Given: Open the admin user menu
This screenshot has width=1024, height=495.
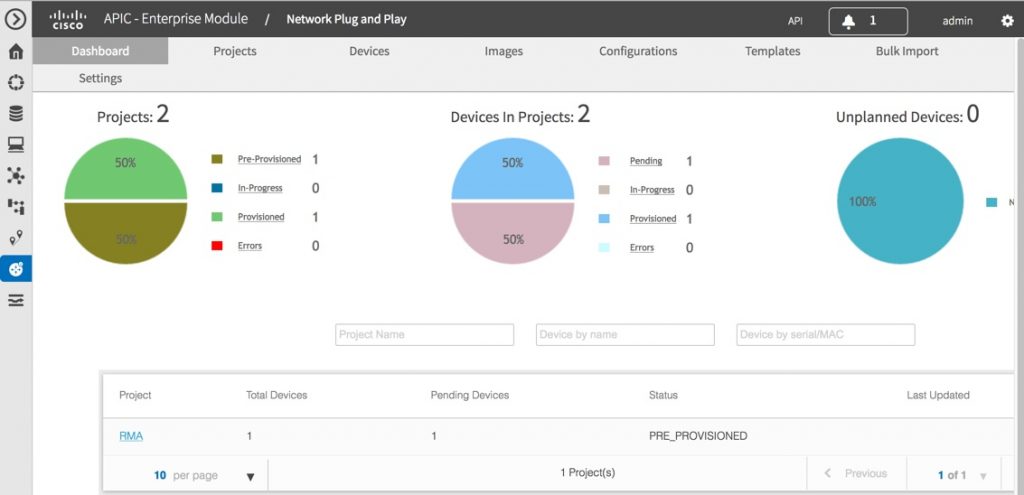Looking at the screenshot, I should pos(957,21).
